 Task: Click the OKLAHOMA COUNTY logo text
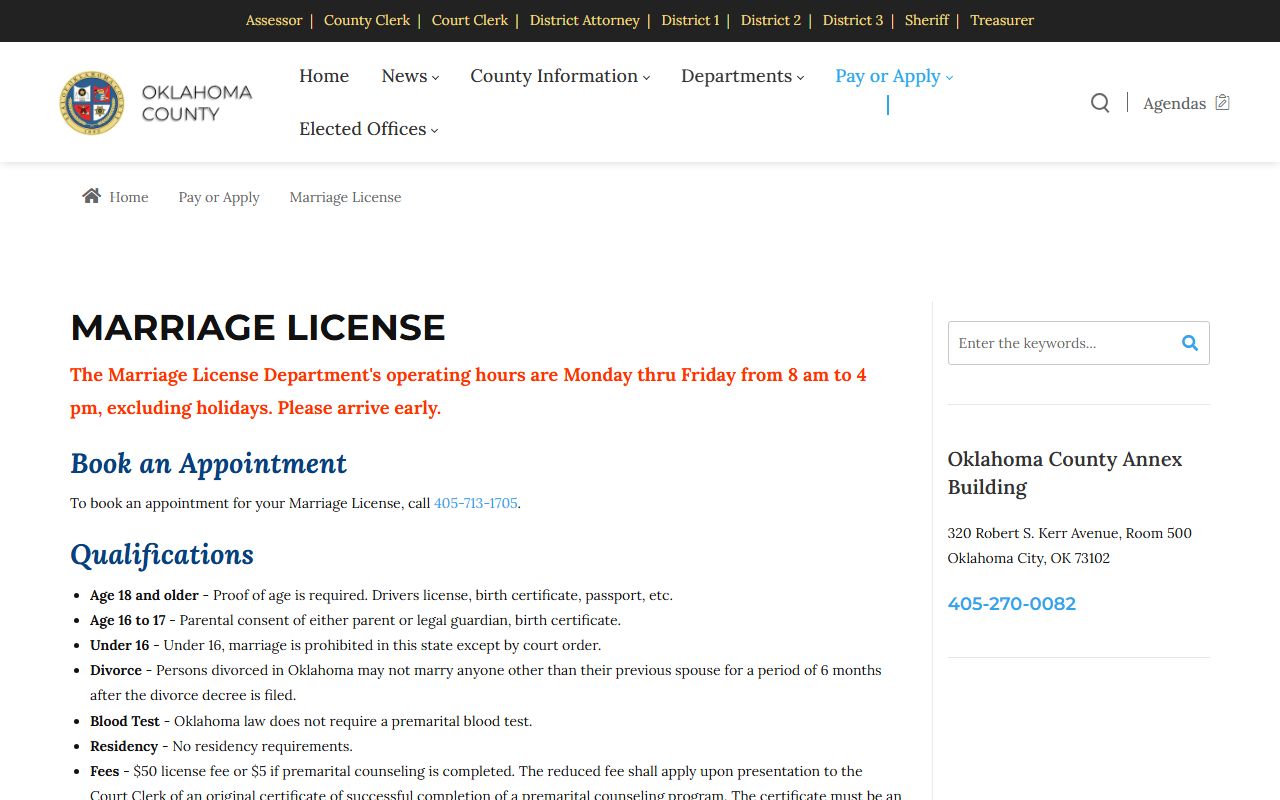tap(197, 103)
